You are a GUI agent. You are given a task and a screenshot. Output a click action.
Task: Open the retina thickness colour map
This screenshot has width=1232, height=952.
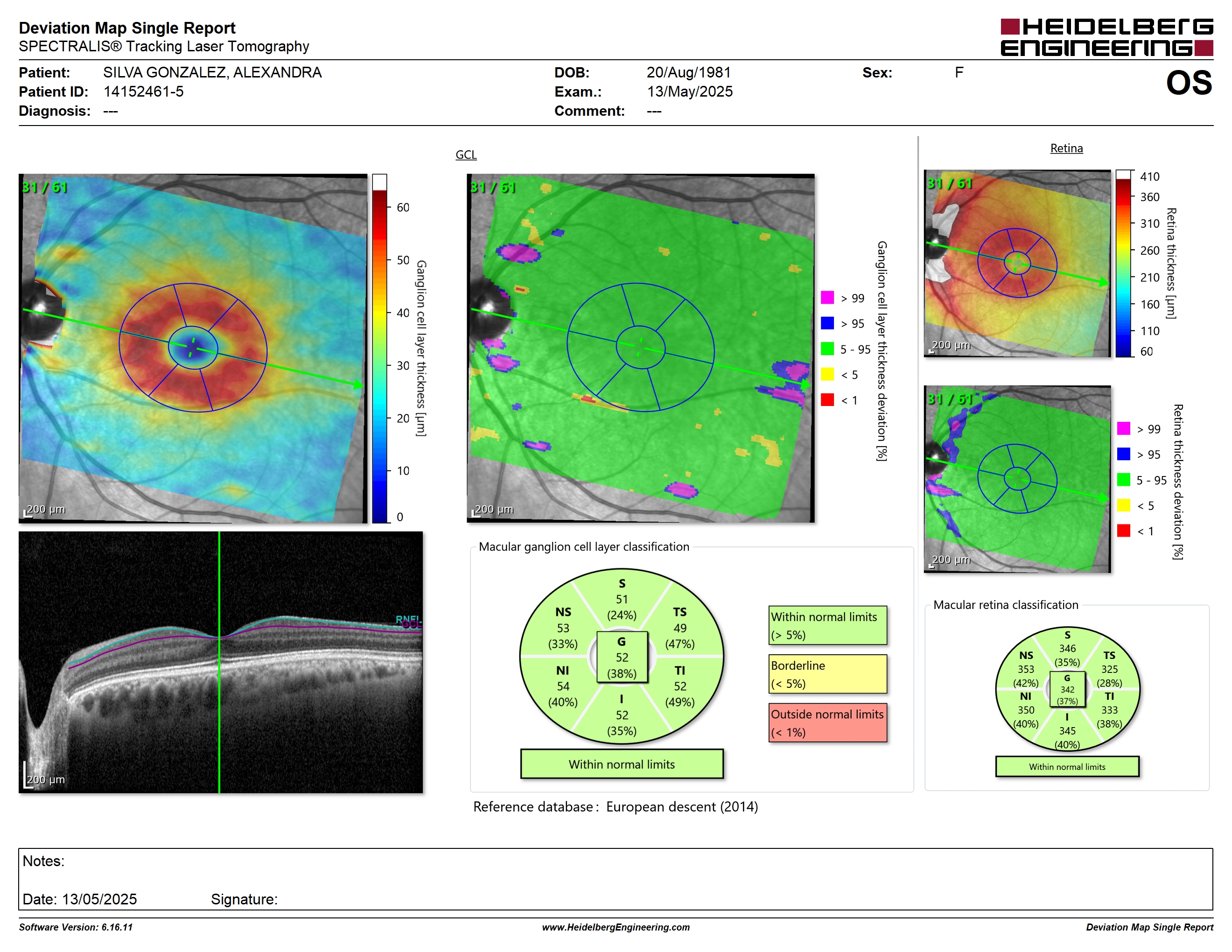(1017, 263)
